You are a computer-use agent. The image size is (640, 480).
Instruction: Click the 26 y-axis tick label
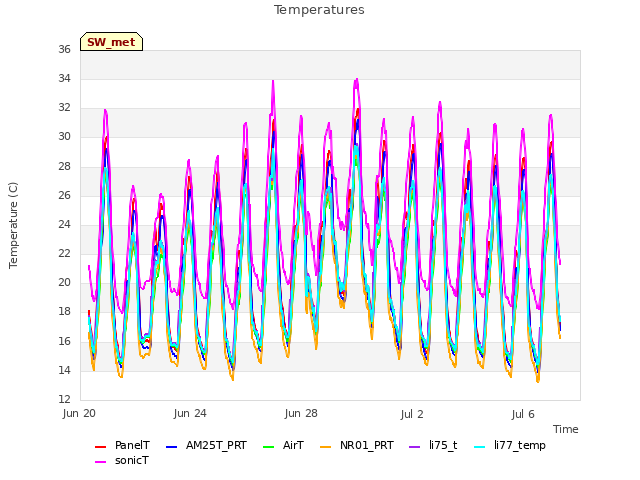[x=64, y=195]
